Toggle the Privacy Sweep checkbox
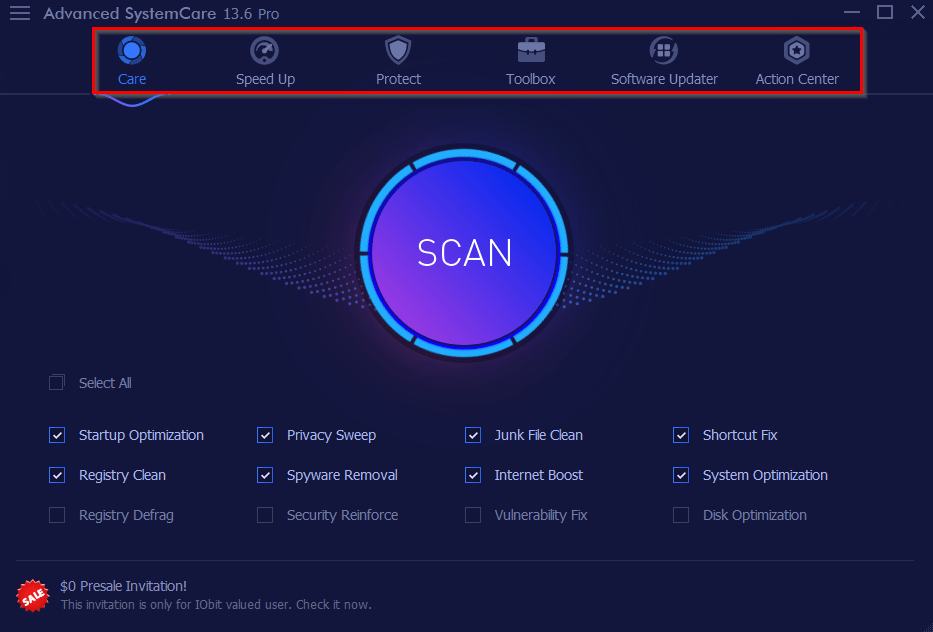This screenshot has width=933, height=632. pyautogui.click(x=265, y=435)
